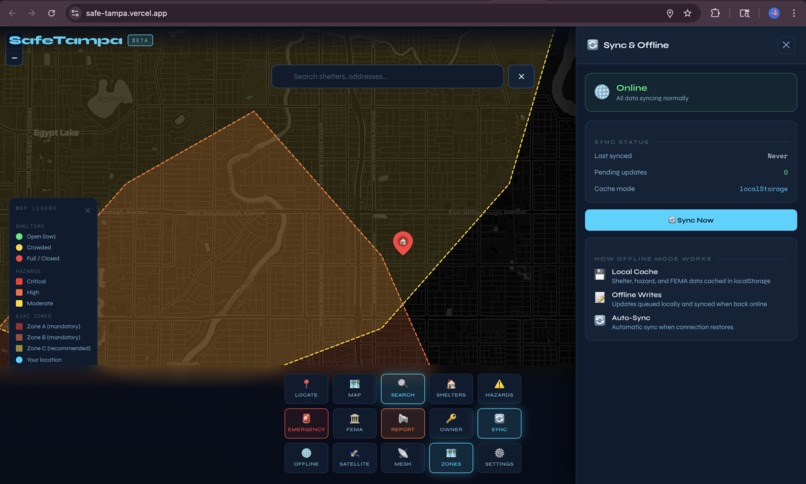This screenshot has width=806, height=484.
Task: Click the 'Critical' hazard legend entry
Action: tap(31, 282)
